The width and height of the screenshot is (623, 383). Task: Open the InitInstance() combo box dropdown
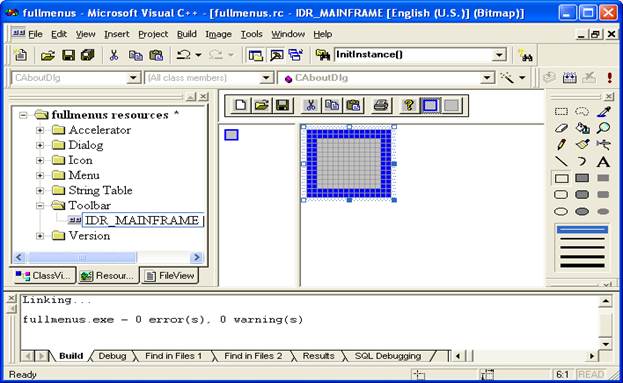click(x=498, y=55)
